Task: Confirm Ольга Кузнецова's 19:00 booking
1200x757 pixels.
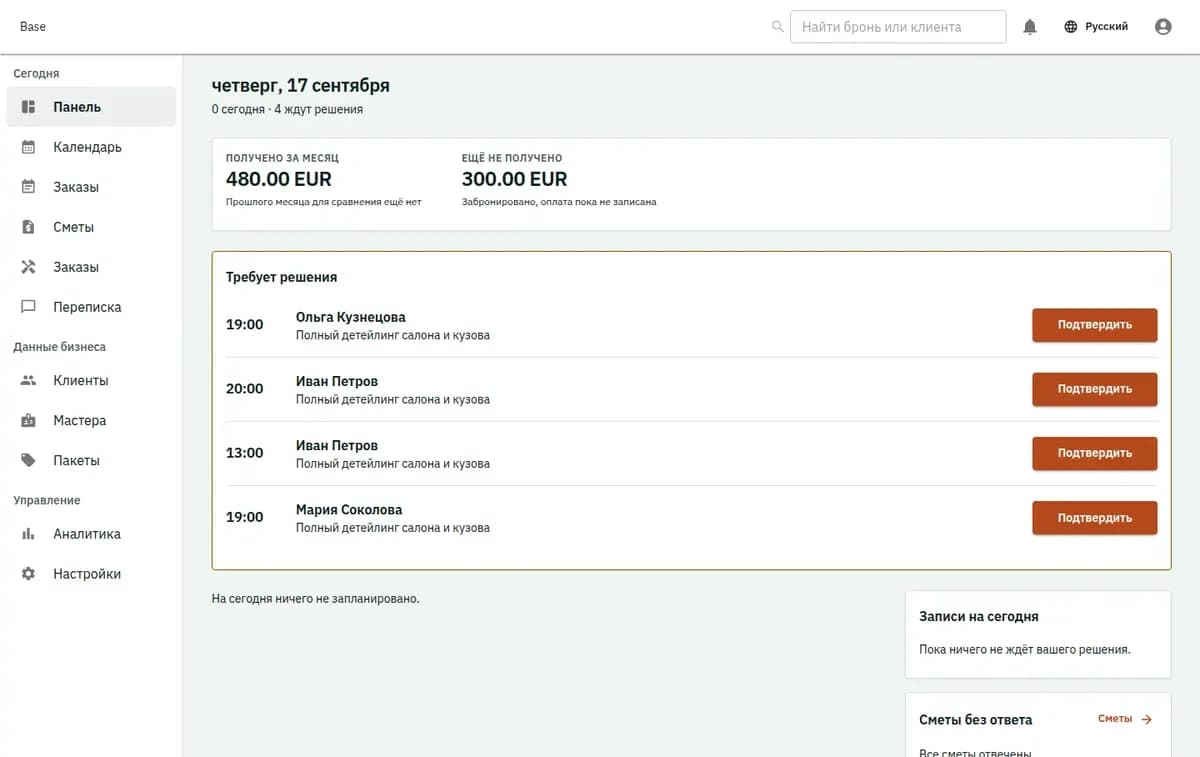Action: pyautogui.click(x=1095, y=325)
